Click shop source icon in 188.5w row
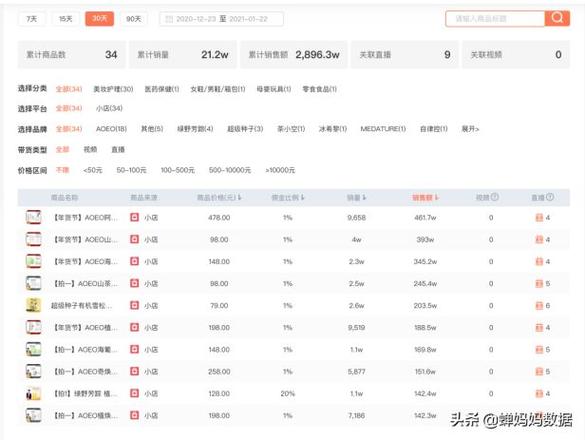Screen dimensions: 585x440 [134, 327]
